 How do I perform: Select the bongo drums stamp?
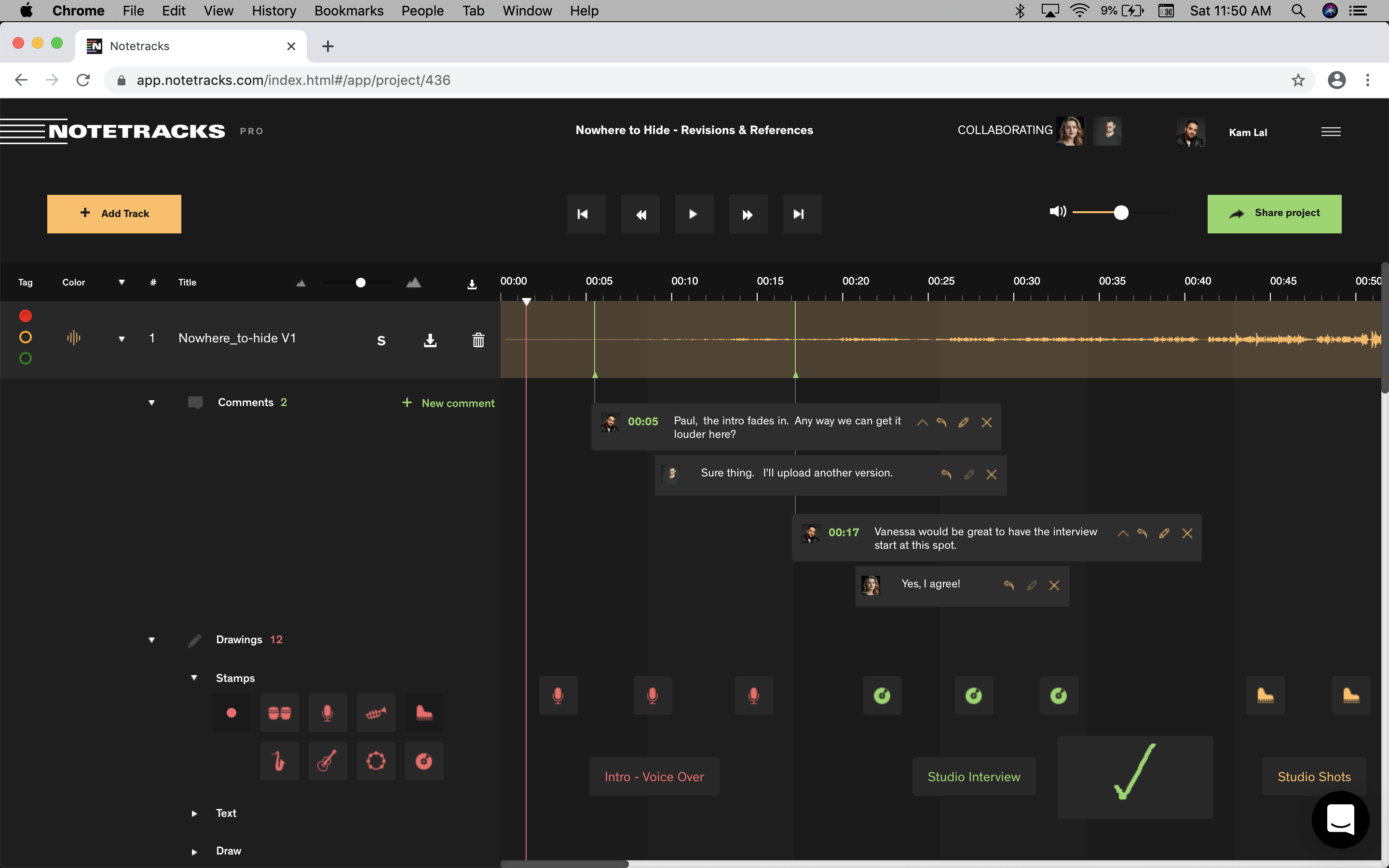pos(280,712)
